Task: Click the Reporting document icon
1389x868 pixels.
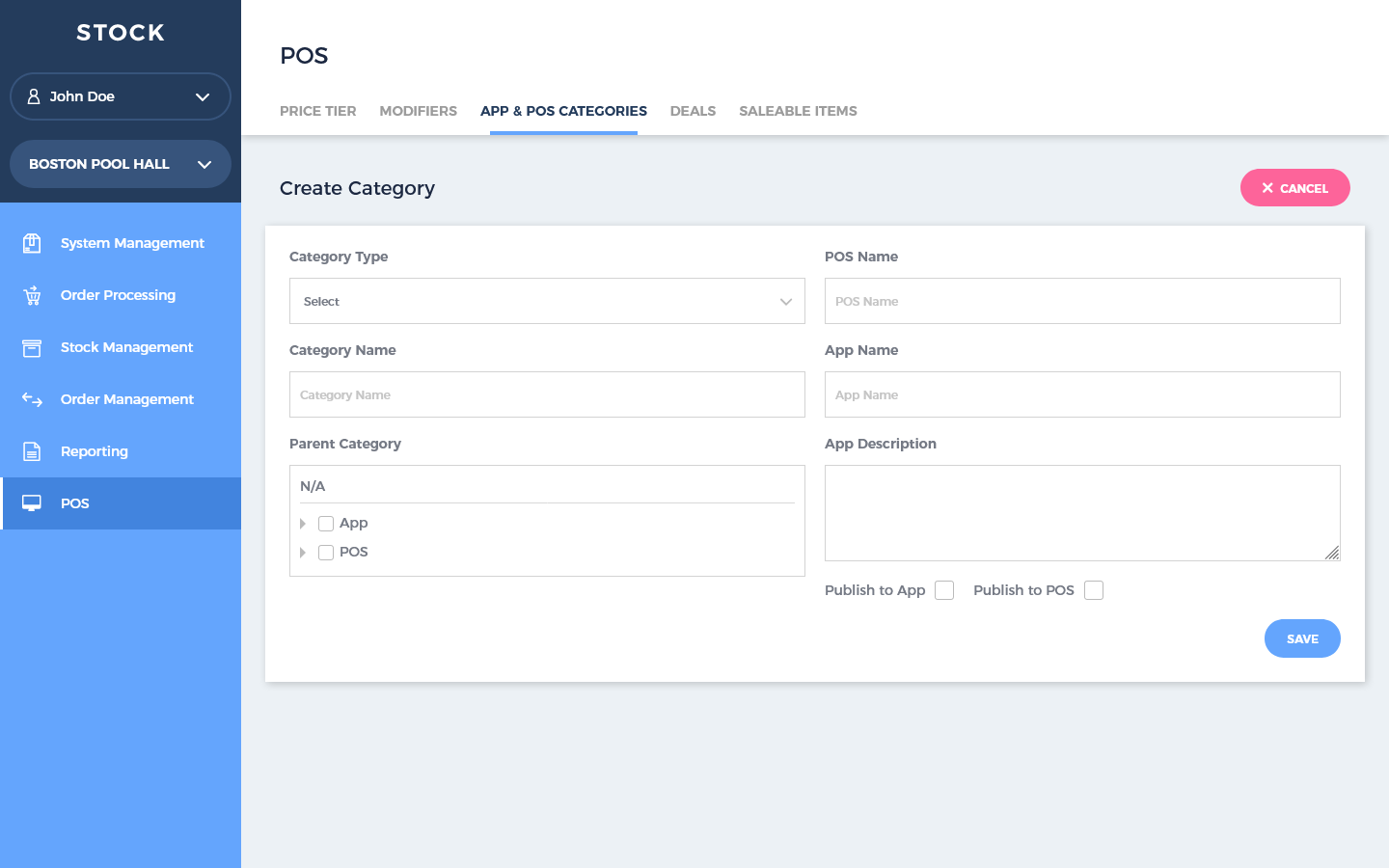Action: (32, 451)
